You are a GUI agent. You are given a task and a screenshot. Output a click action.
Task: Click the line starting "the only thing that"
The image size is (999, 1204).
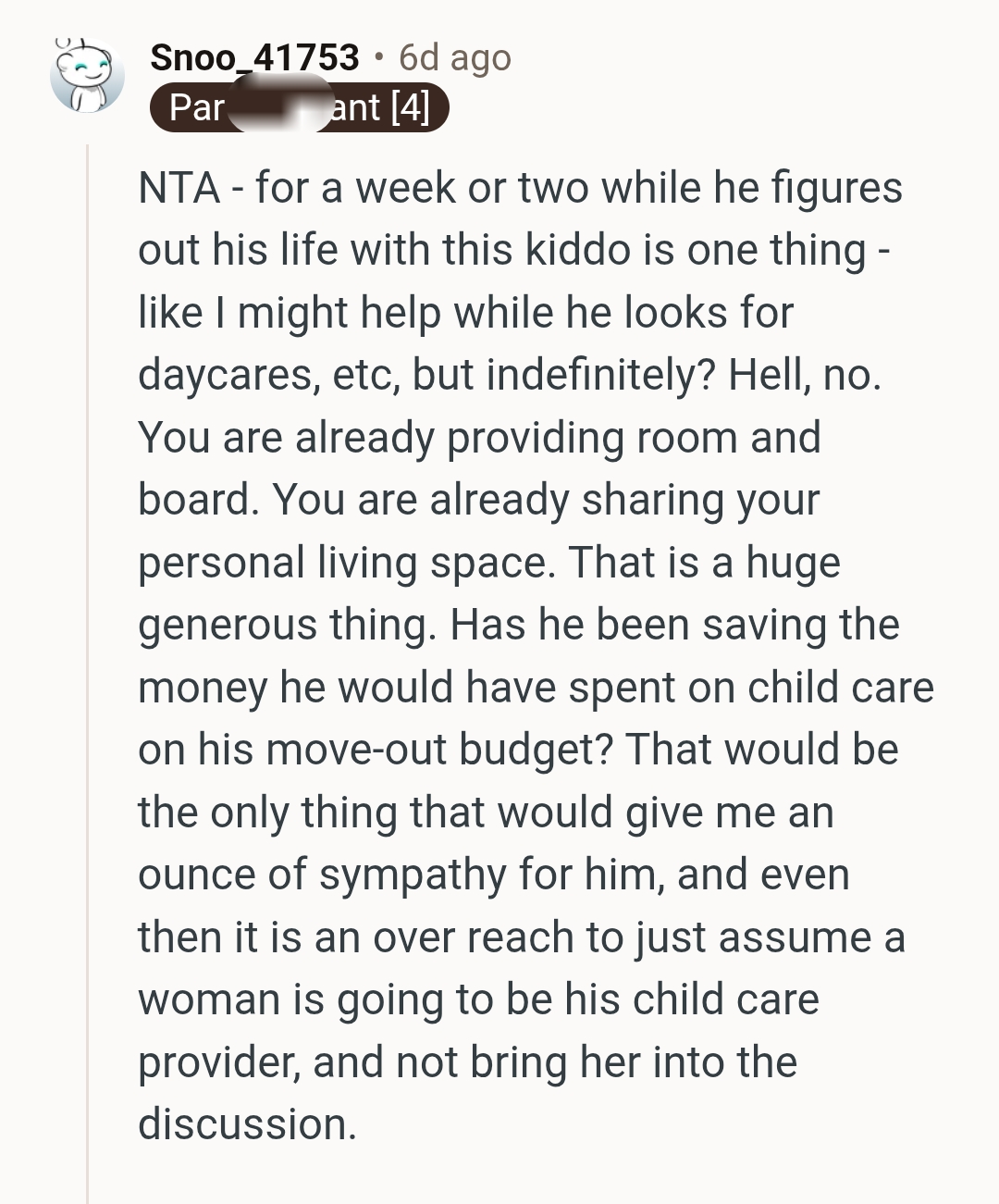coord(486,813)
